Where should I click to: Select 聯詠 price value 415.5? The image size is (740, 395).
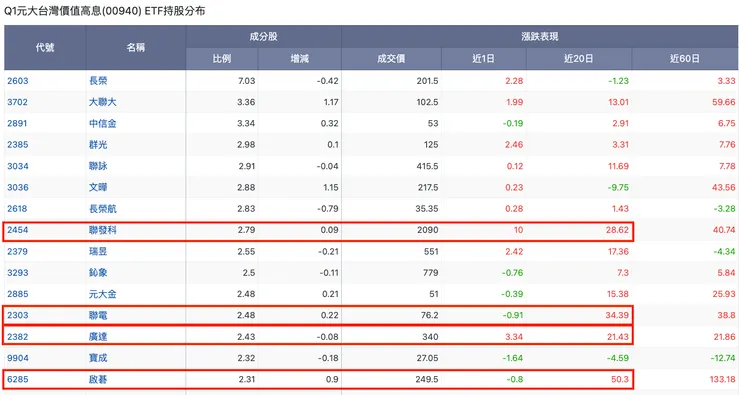coord(428,166)
